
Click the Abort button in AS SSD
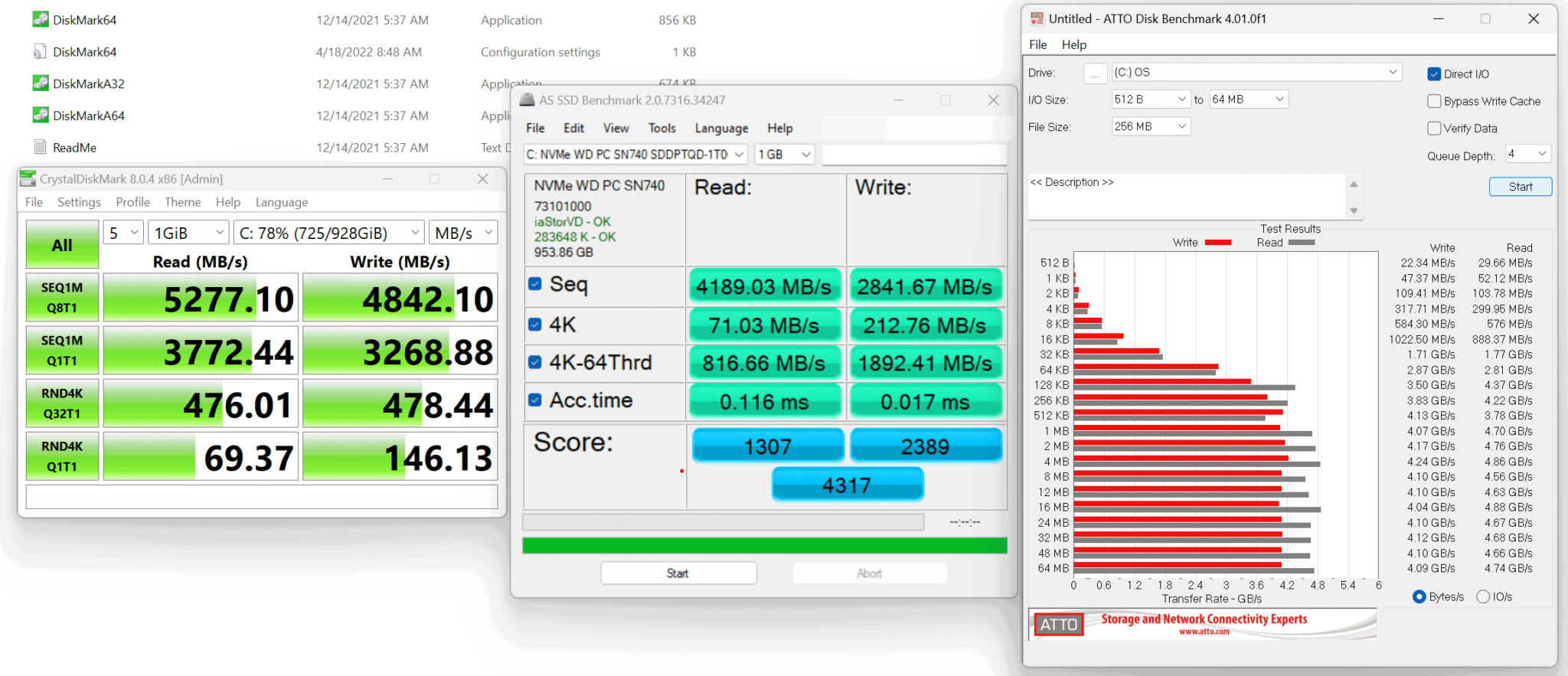(x=870, y=573)
